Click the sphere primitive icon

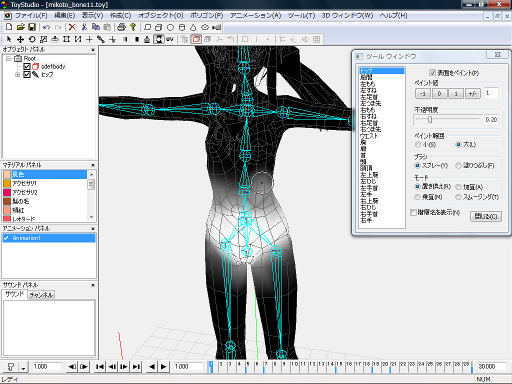tap(170, 27)
